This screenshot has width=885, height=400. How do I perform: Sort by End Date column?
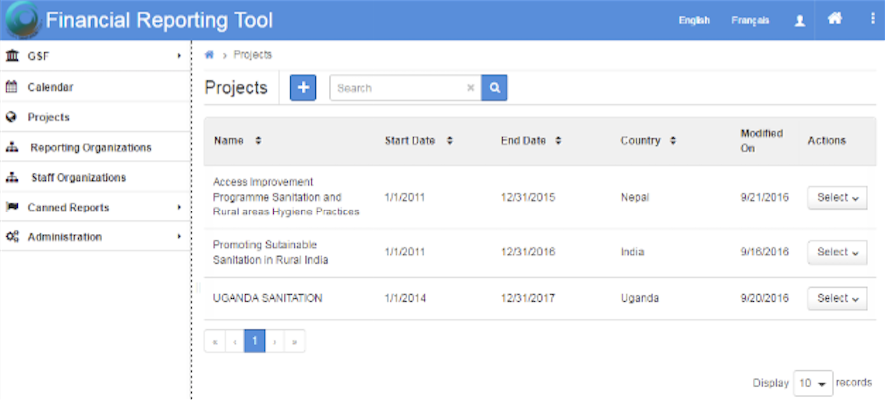tap(558, 141)
